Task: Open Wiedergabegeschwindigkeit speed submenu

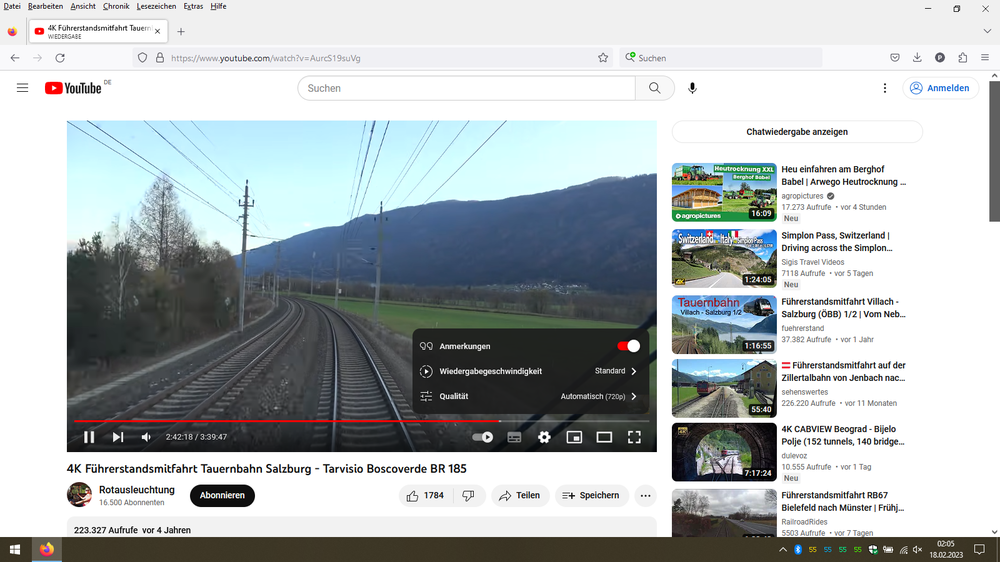Action: pos(530,371)
